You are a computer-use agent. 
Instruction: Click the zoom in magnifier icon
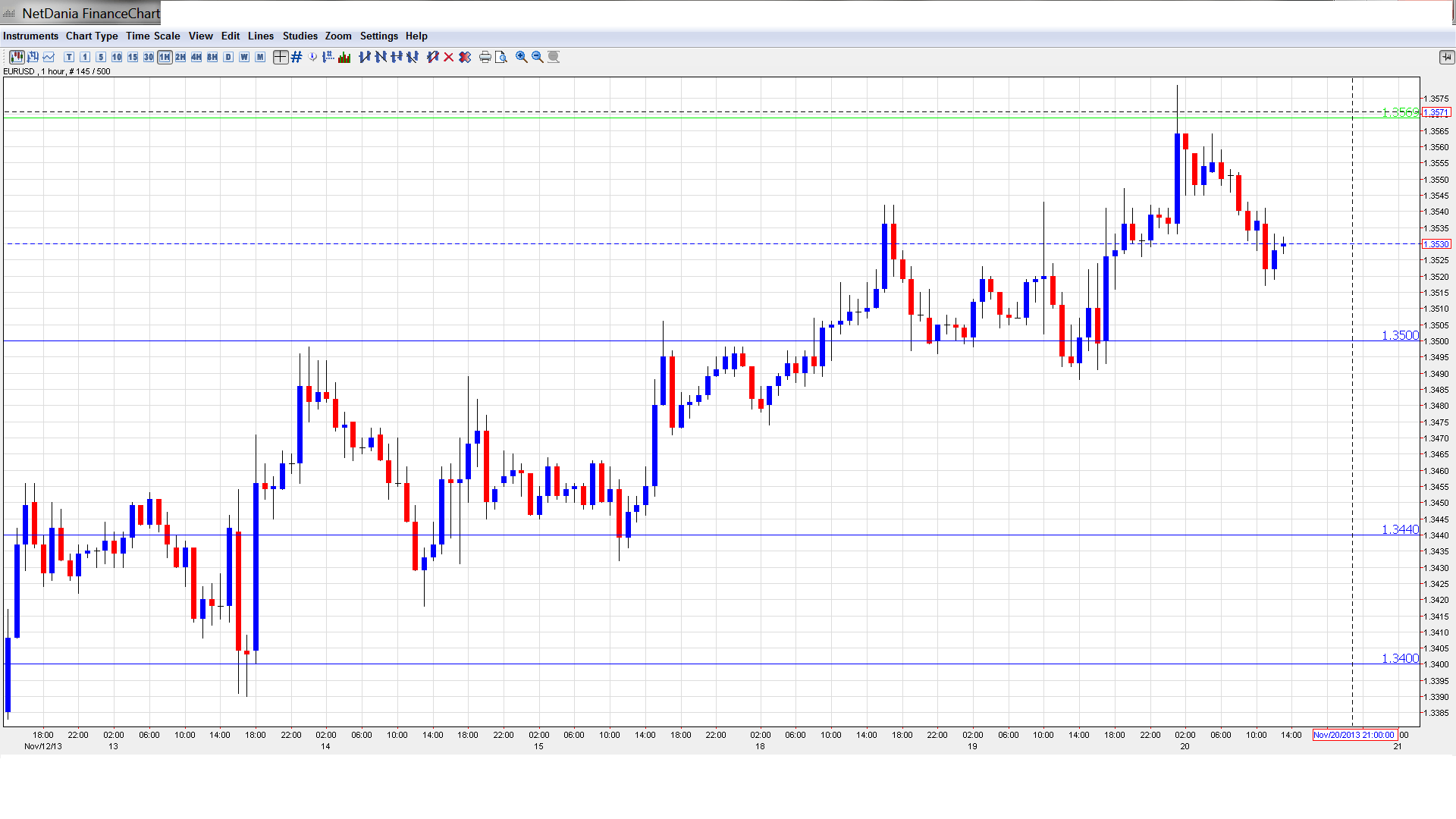[x=522, y=57]
